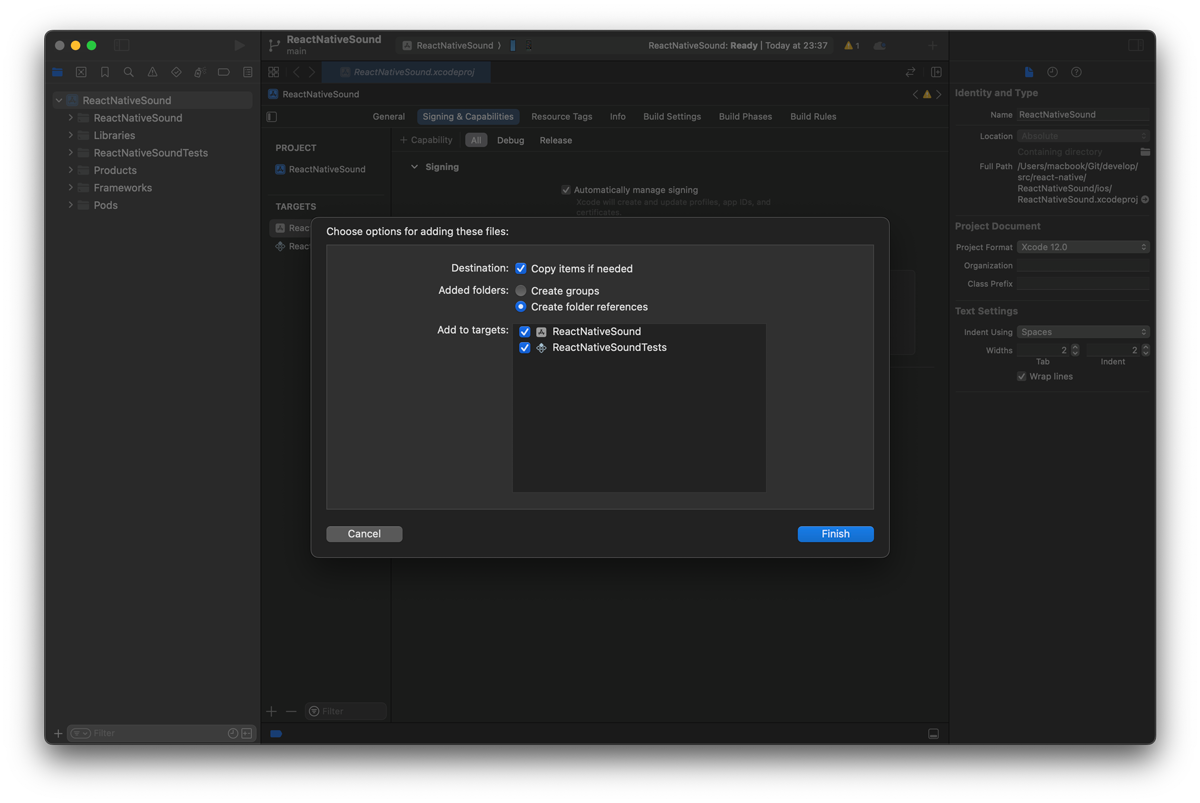
Task: Select the All configuration filter
Action: (476, 140)
